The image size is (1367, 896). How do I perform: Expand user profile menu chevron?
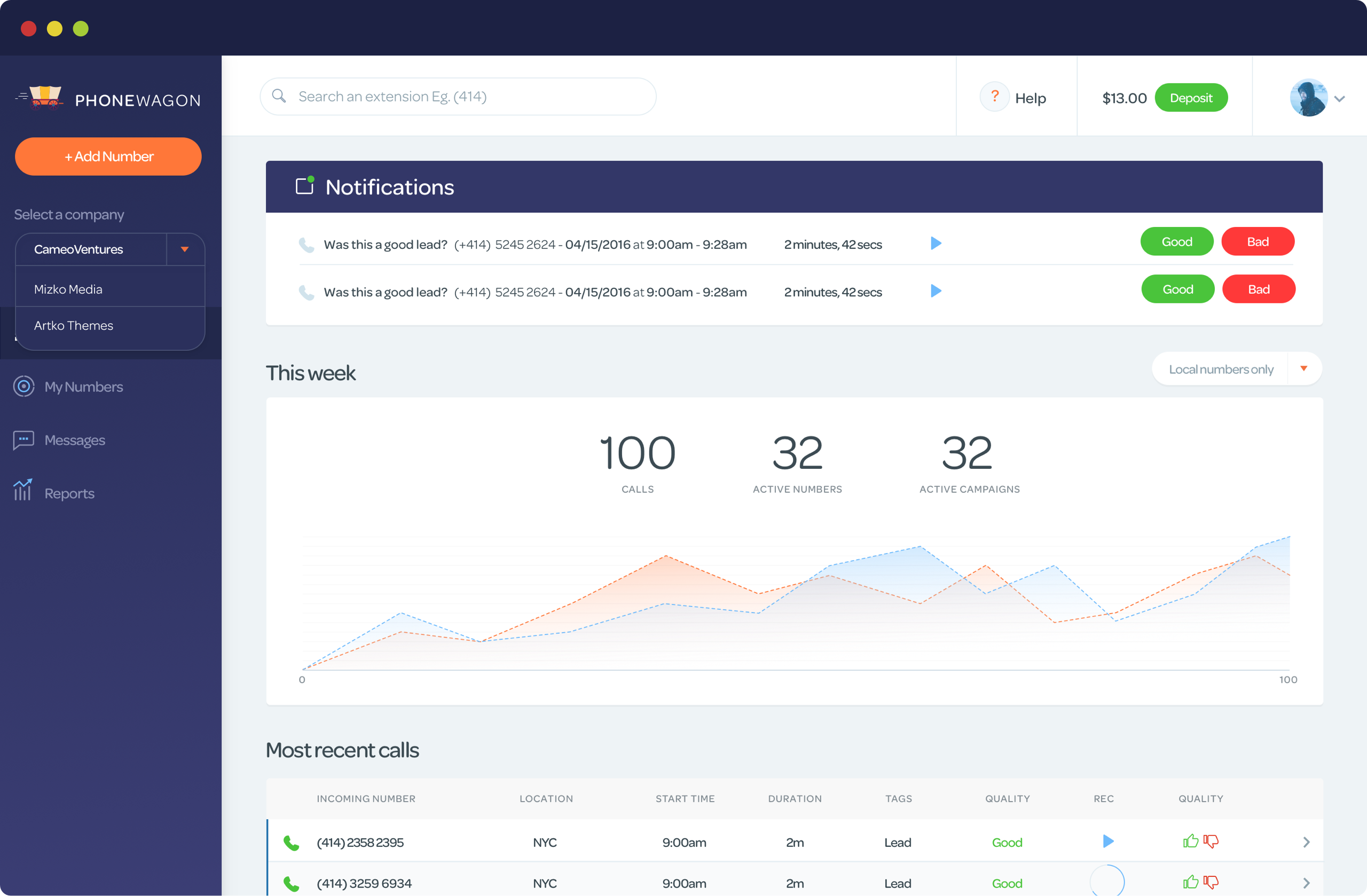click(x=1339, y=99)
